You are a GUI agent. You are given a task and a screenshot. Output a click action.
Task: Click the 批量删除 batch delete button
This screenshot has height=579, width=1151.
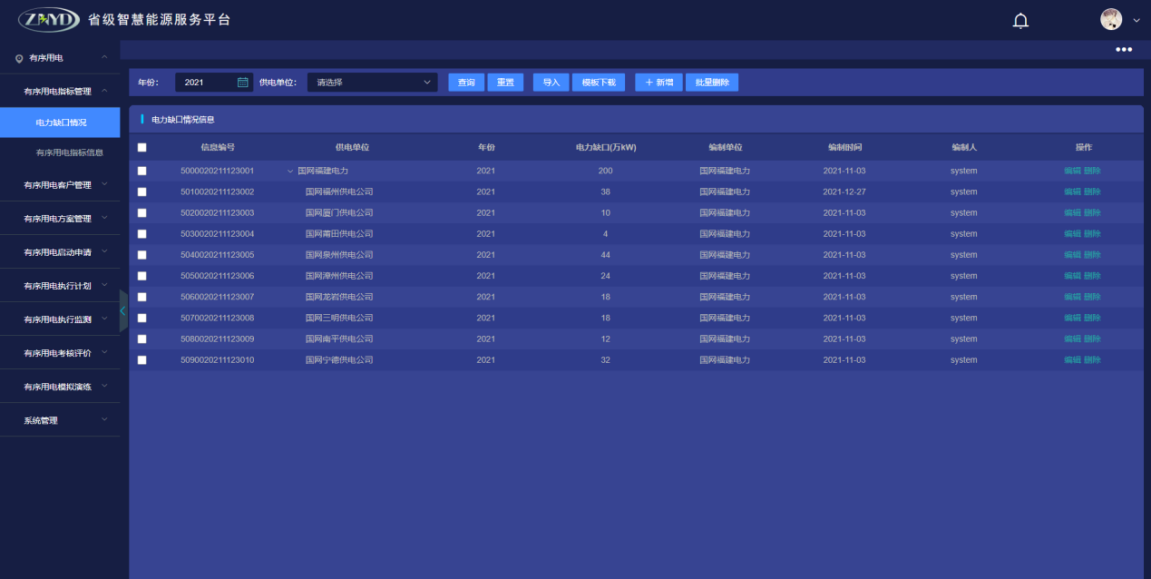[712, 82]
